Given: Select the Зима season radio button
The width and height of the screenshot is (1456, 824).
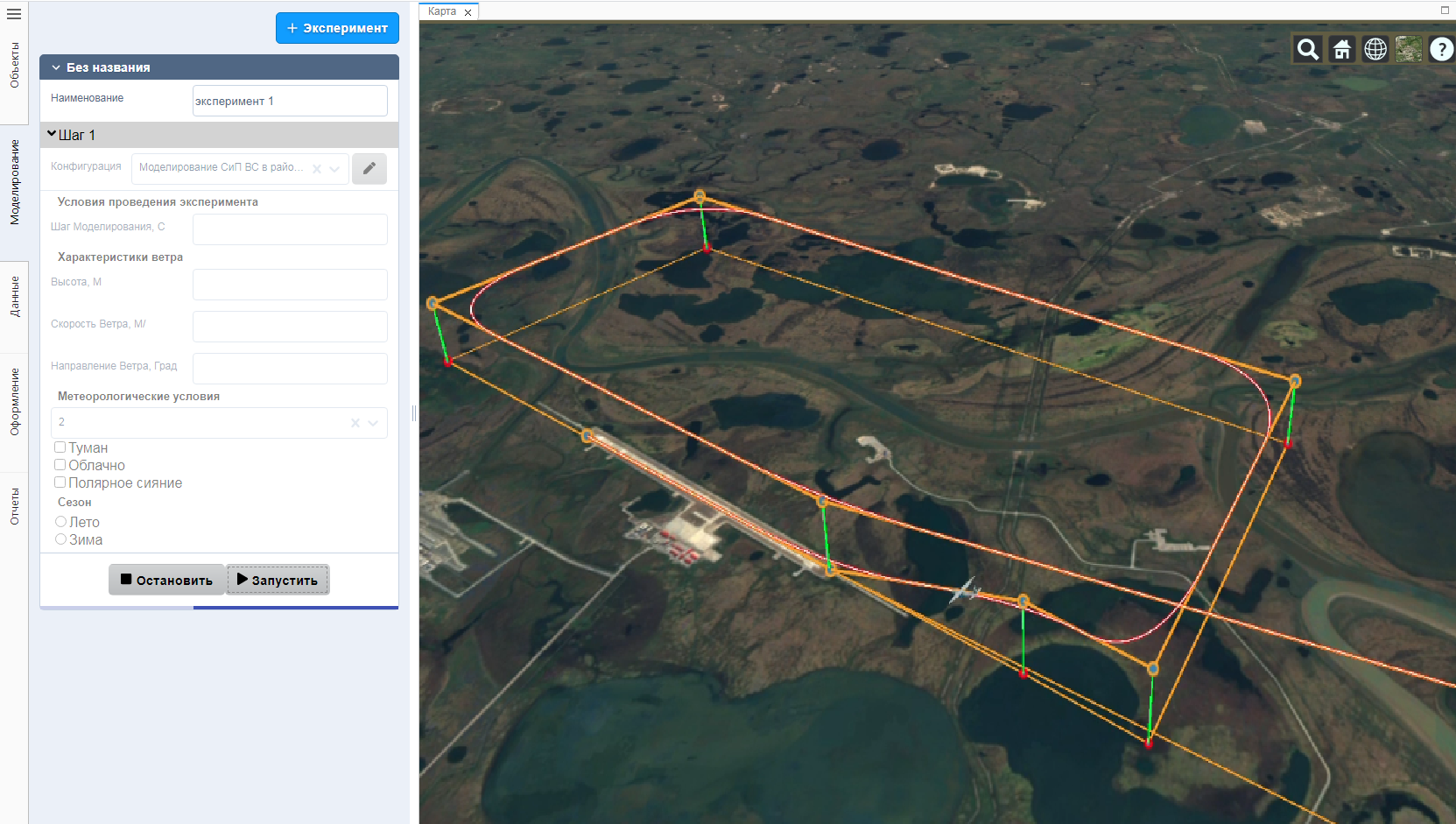Looking at the screenshot, I should [x=61, y=539].
